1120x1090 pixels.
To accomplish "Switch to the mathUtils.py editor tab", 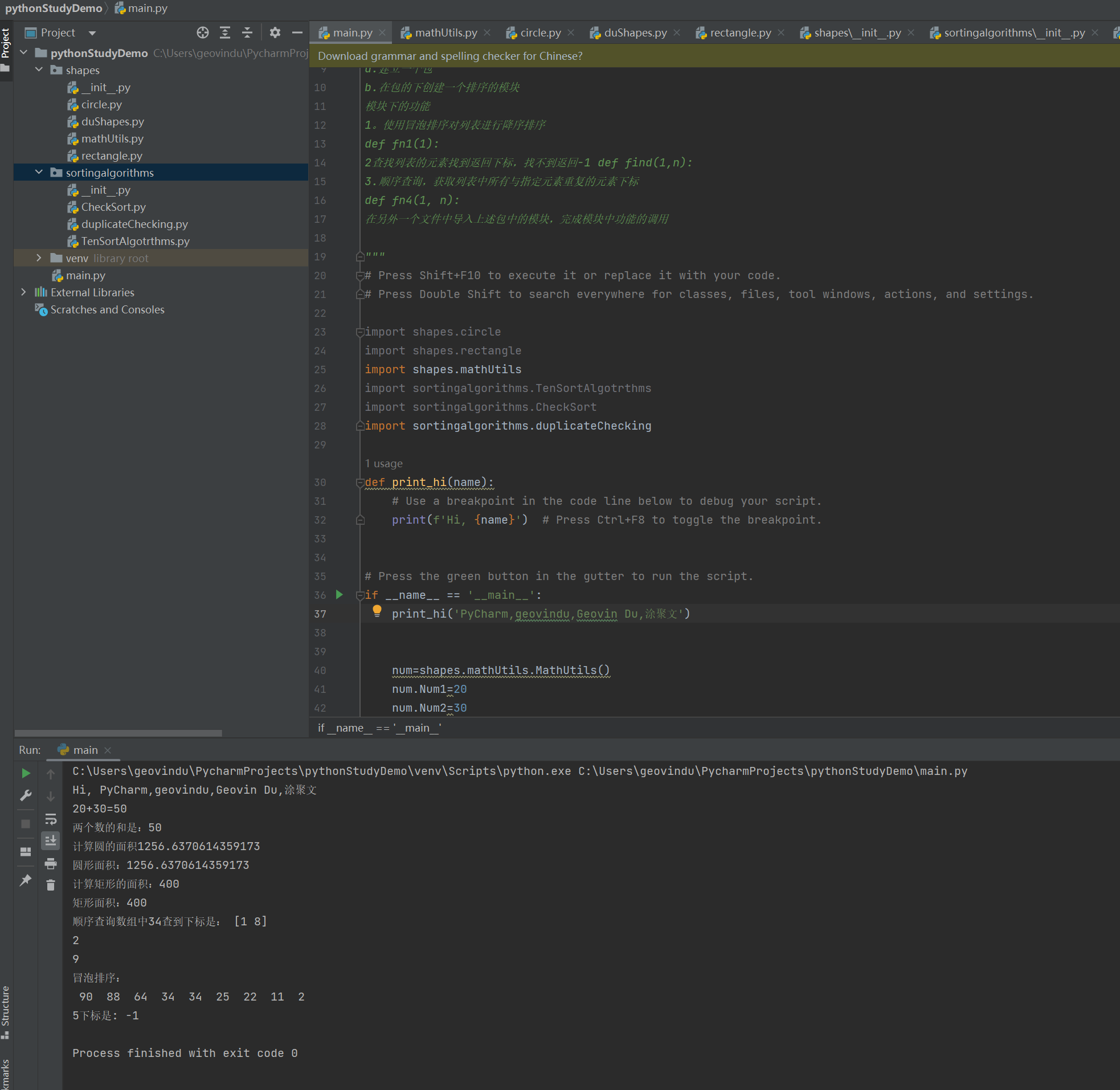I will click(x=445, y=32).
